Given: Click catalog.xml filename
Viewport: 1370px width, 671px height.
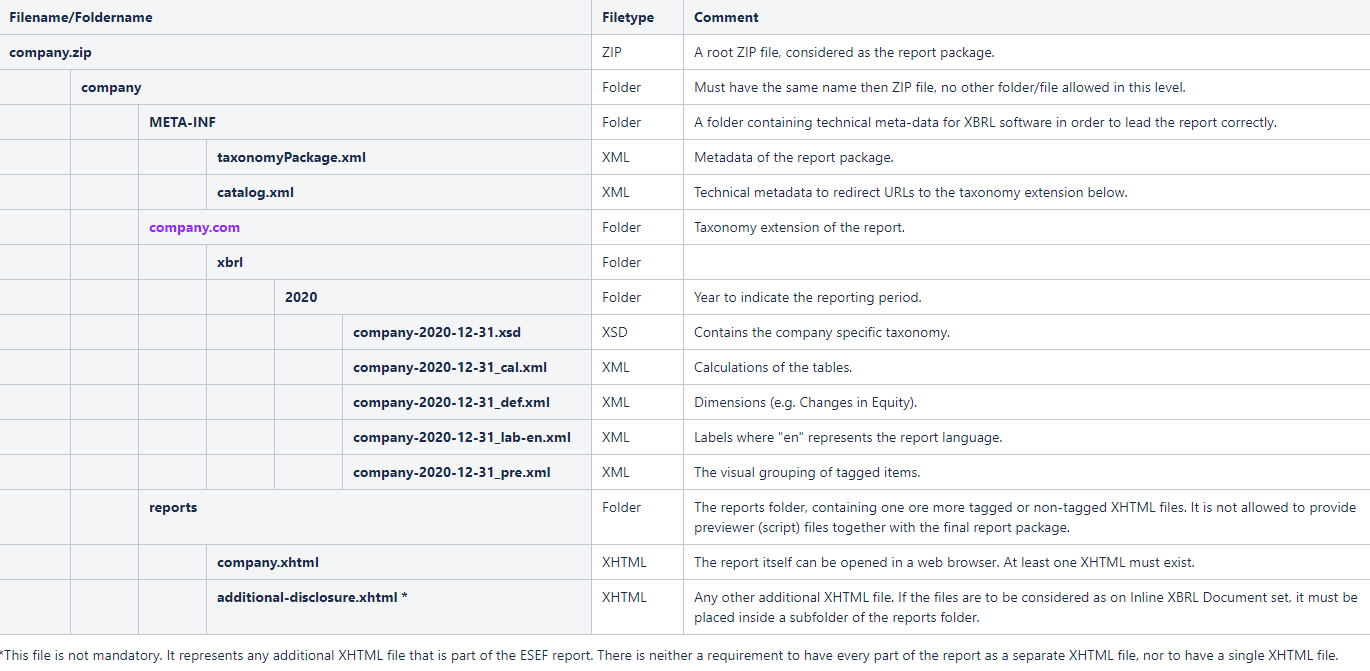Looking at the screenshot, I should point(255,192).
